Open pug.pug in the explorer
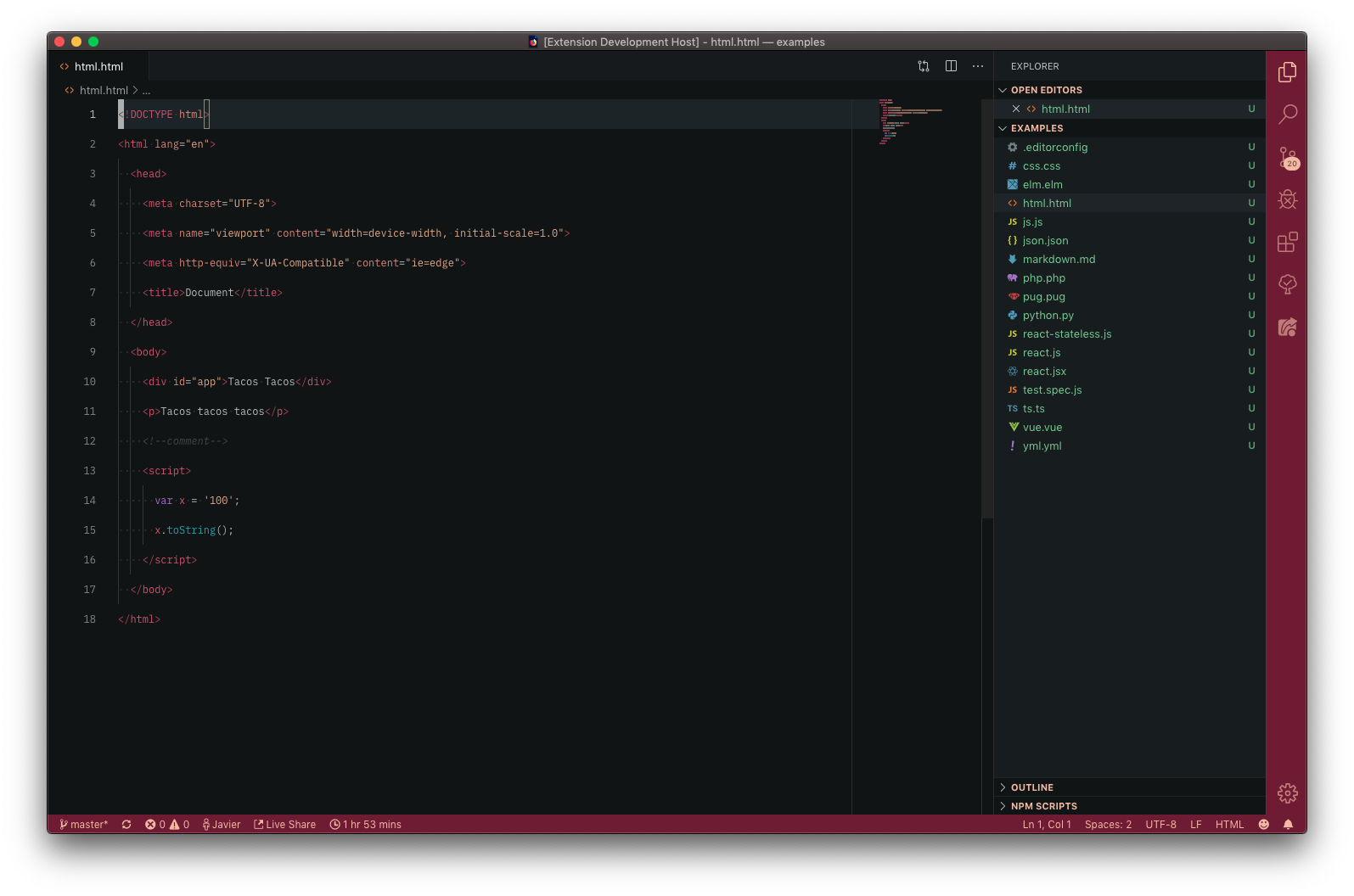This screenshot has width=1354, height=896. coord(1129,296)
